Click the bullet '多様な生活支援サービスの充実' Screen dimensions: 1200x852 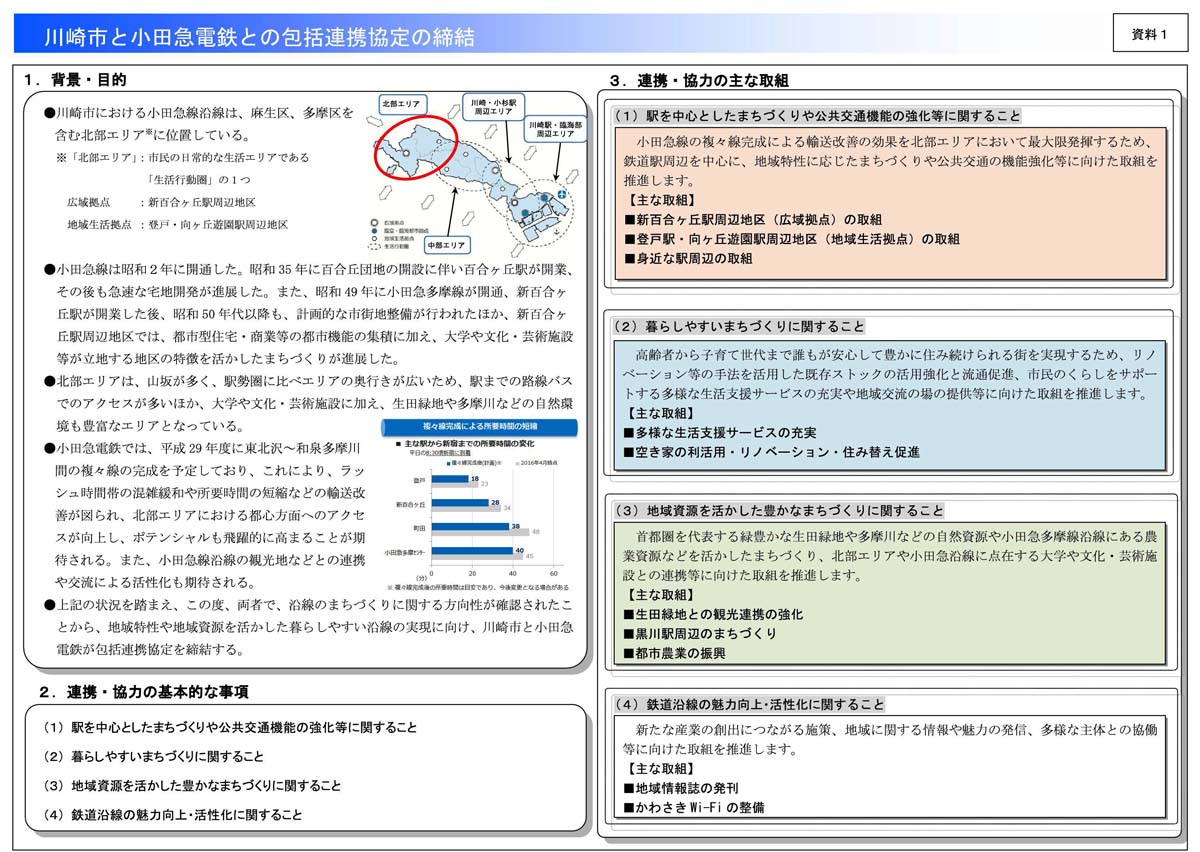pos(720,433)
